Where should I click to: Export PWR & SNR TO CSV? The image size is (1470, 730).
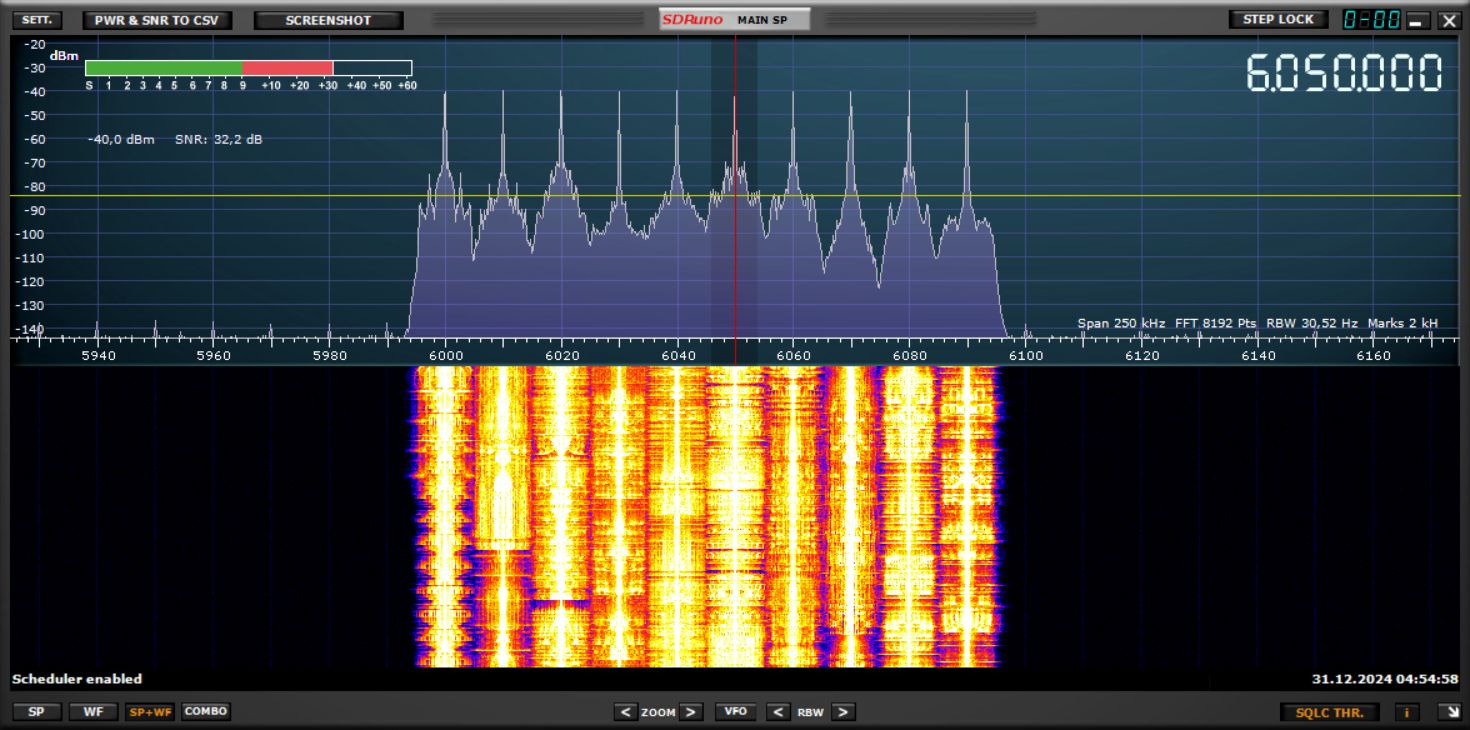(x=157, y=20)
